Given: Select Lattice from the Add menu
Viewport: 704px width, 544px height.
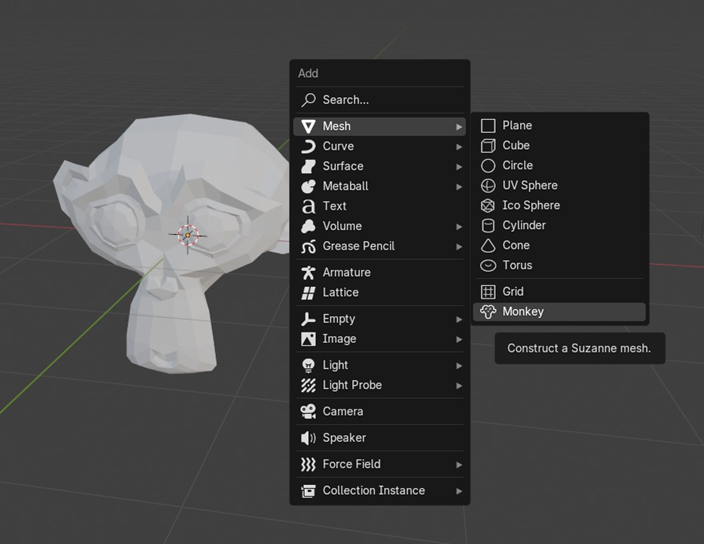Looking at the screenshot, I should click(x=340, y=293).
